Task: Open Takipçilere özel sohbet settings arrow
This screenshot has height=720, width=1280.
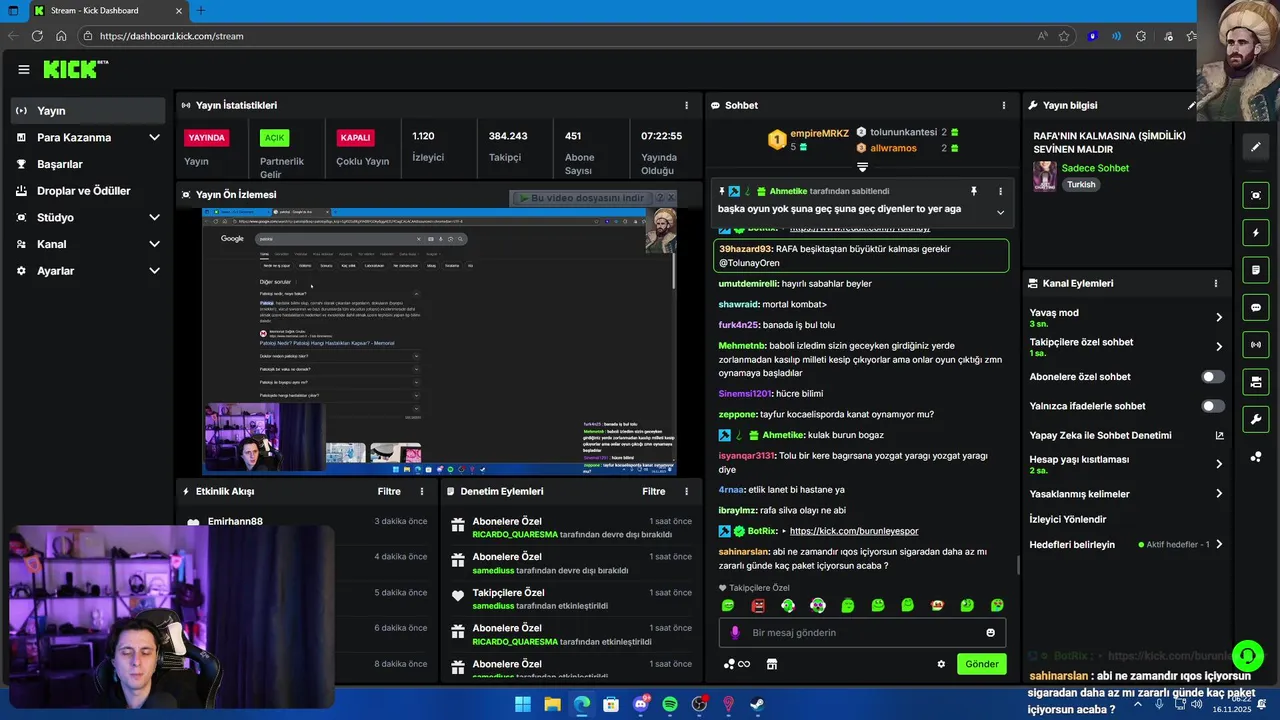Action: [x=1219, y=347]
